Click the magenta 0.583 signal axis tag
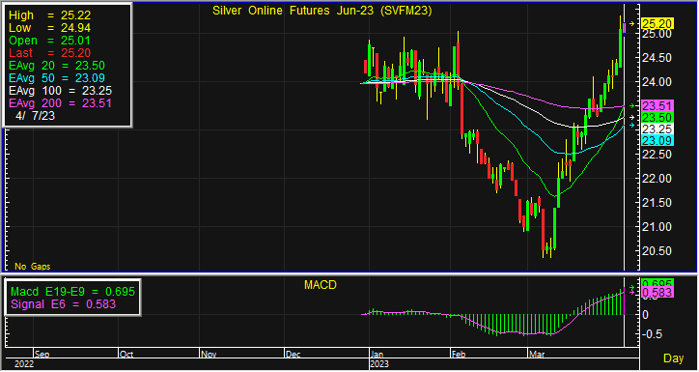The image size is (699, 372). [657, 293]
